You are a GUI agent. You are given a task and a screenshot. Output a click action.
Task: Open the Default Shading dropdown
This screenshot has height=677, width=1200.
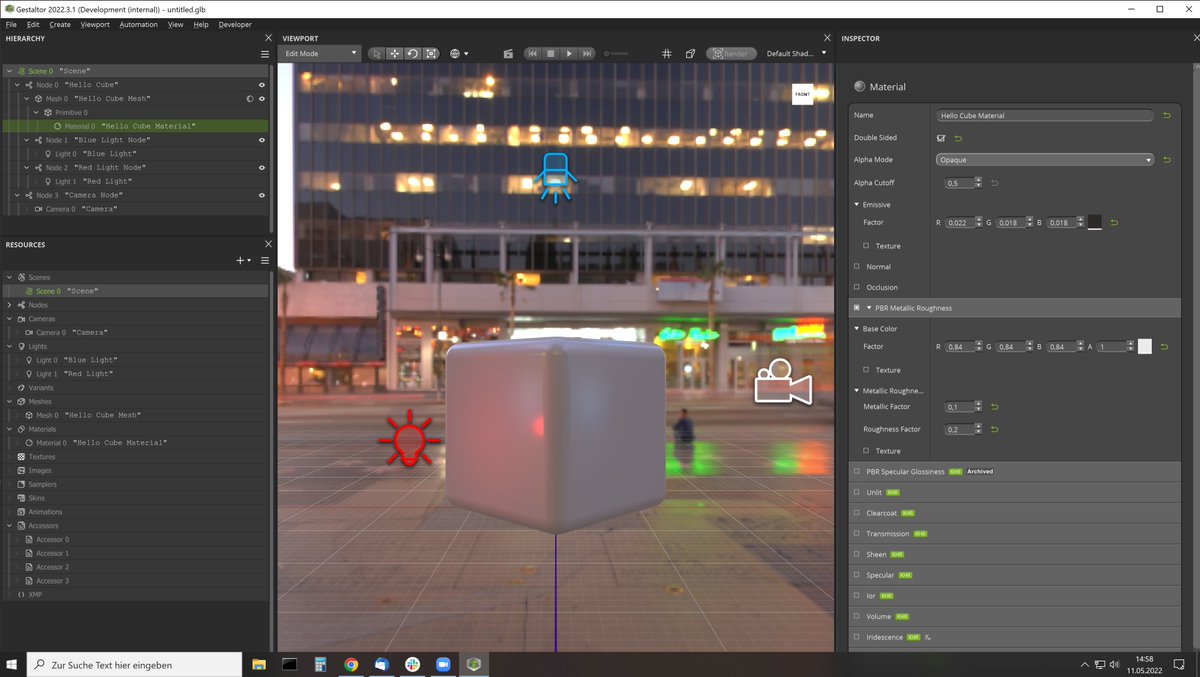[797, 53]
